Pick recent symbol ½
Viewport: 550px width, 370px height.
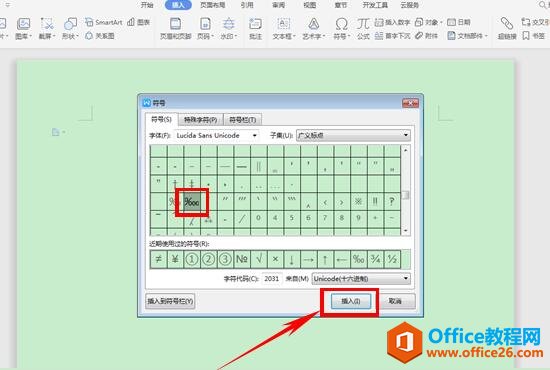point(392,260)
